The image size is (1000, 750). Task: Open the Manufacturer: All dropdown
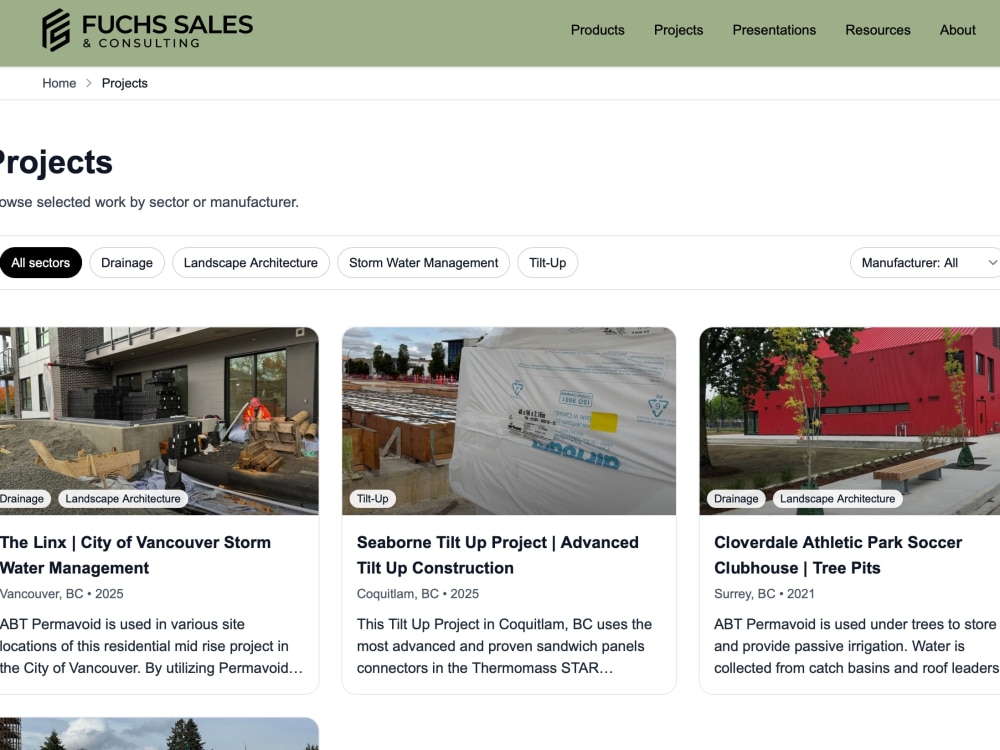[x=925, y=263]
